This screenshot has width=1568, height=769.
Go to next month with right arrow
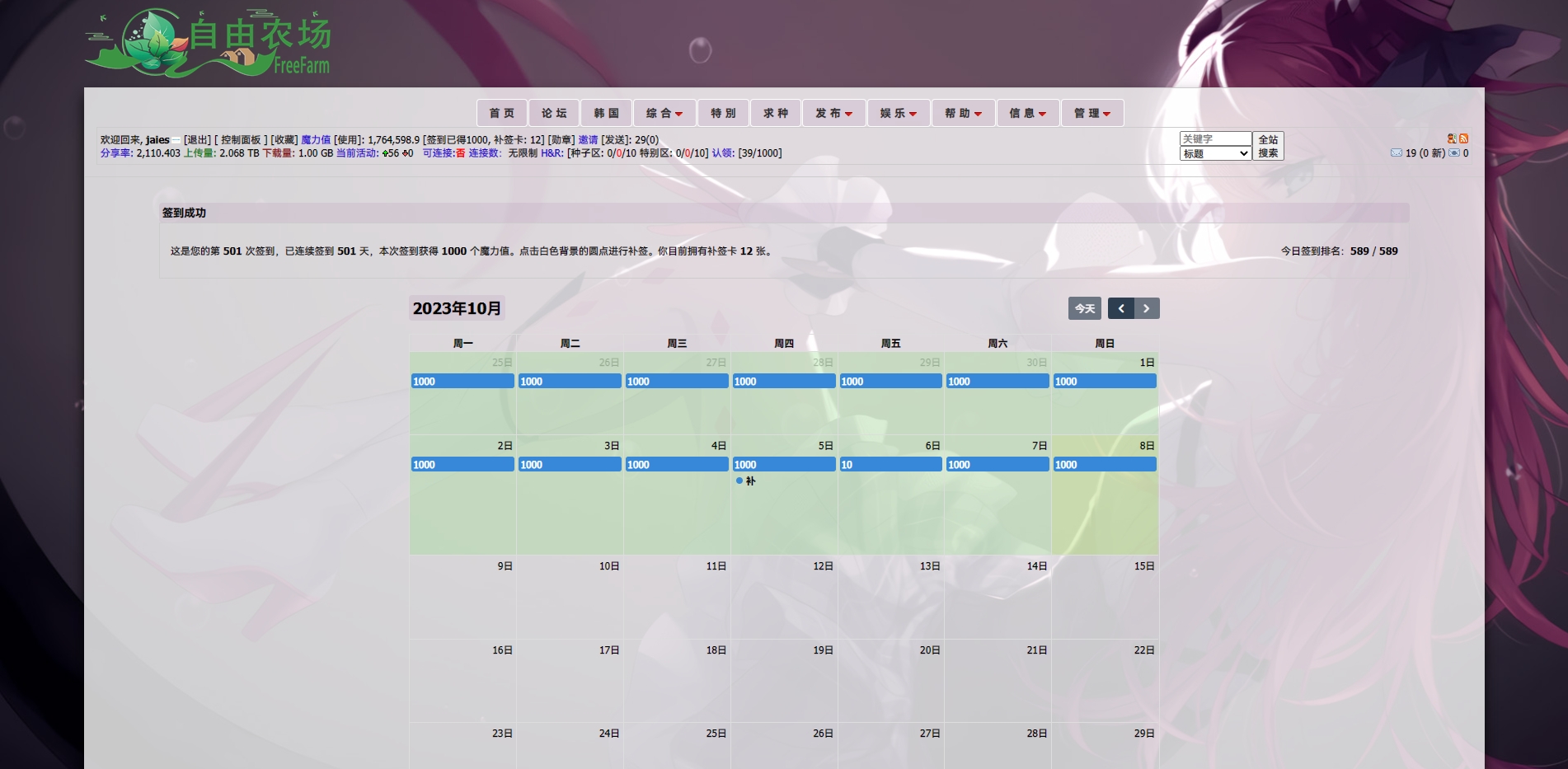coord(1146,308)
